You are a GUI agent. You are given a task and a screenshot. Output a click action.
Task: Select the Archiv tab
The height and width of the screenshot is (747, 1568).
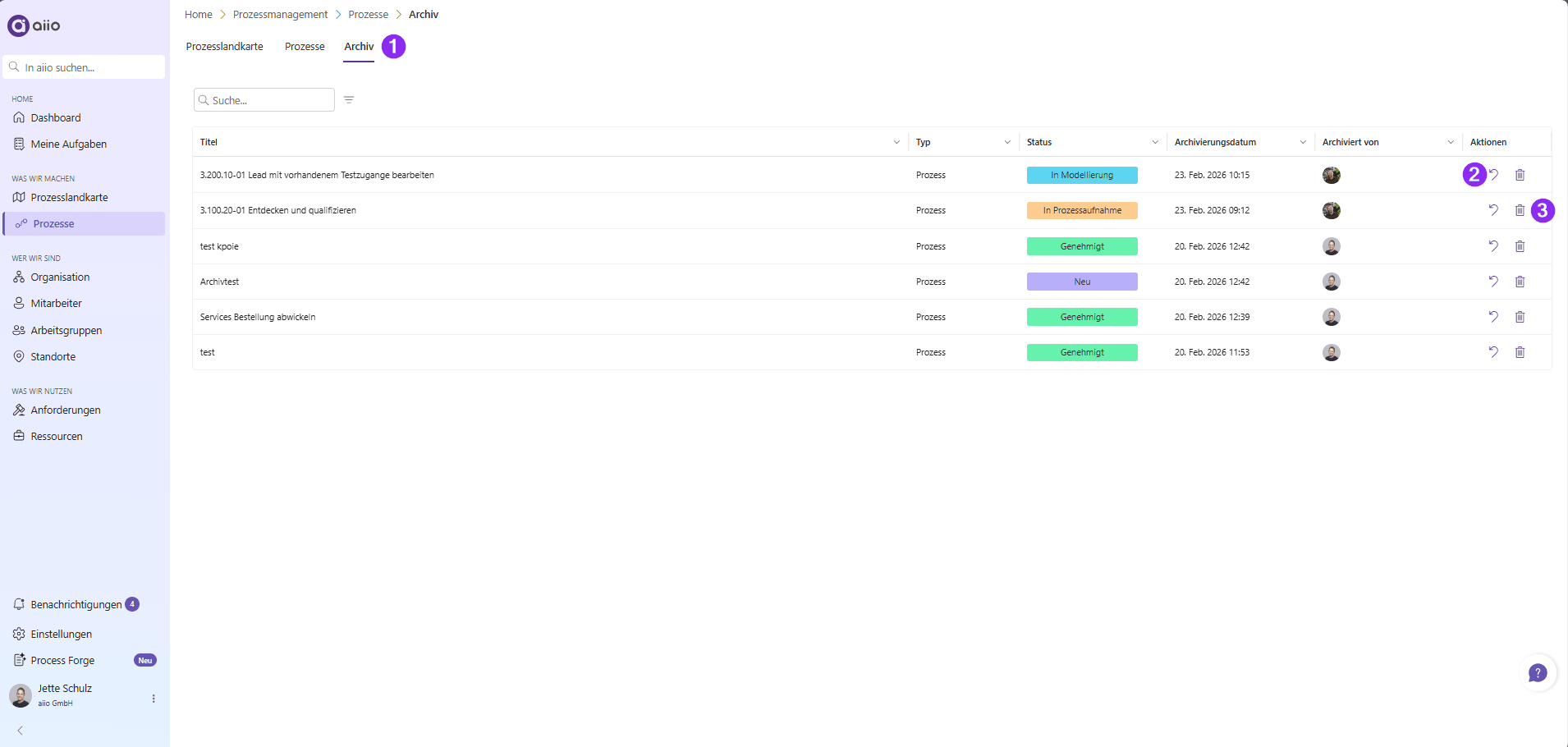[359, 47]
